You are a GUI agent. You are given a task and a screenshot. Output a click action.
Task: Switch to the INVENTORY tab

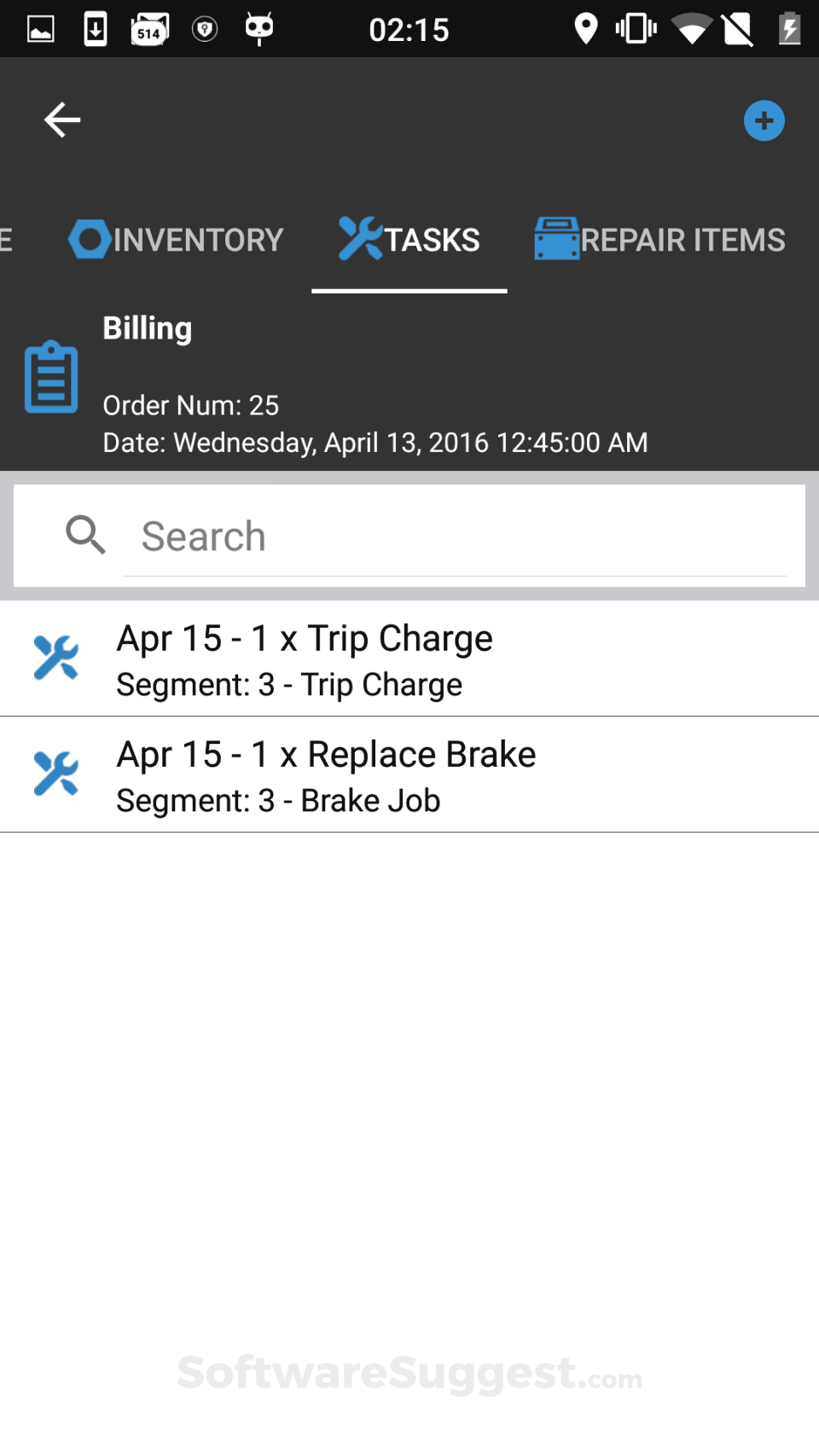point(198,241)
